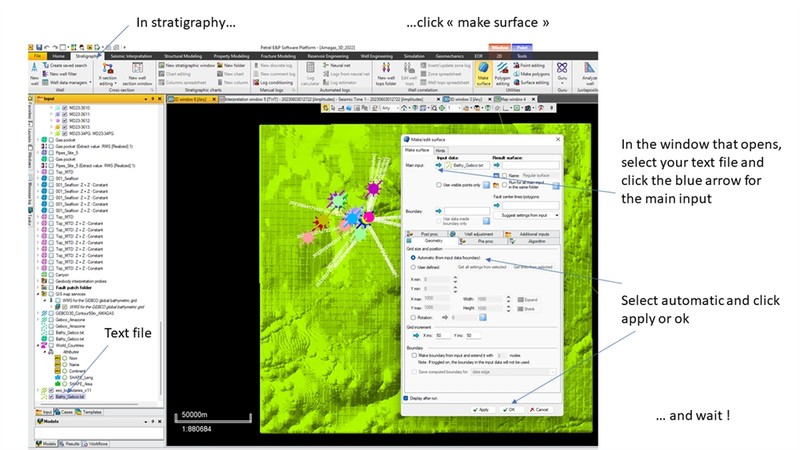Switch to the Algorithm tab
Image resolution: width=800 pixels, height=450 pixels.
click(x=533, y=241)
